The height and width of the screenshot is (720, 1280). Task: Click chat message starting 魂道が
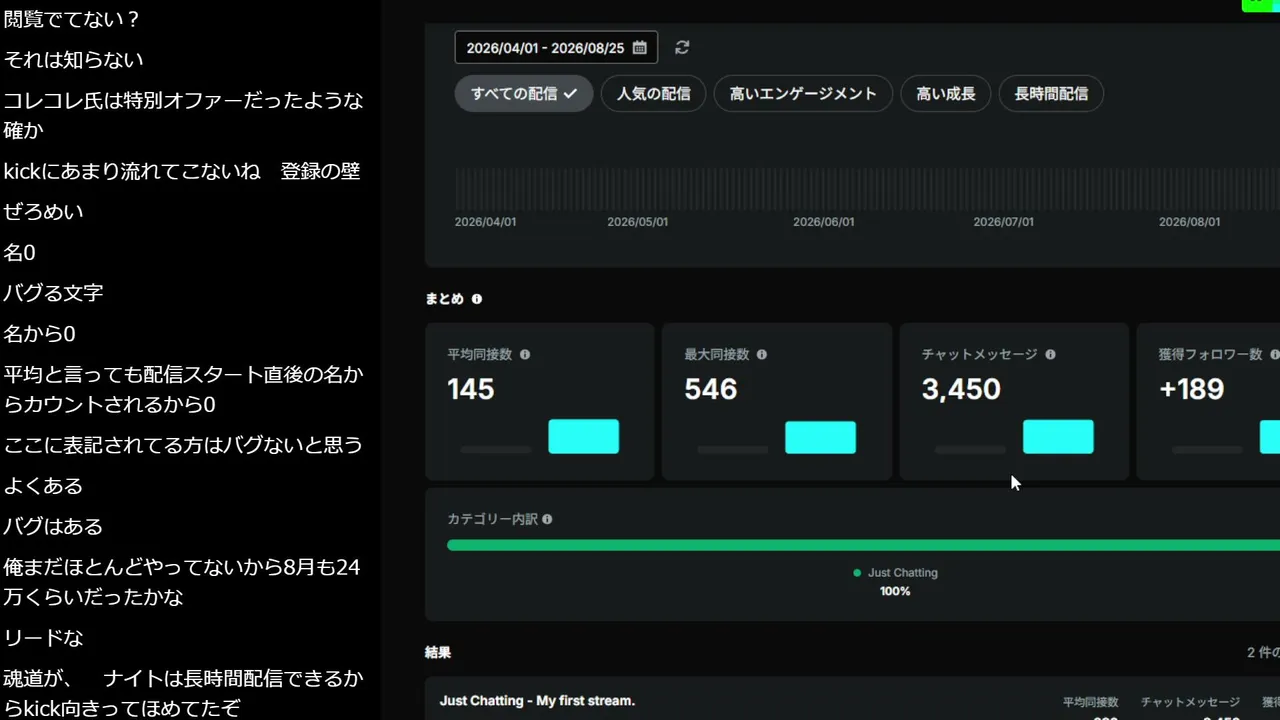tap(184, 694)
